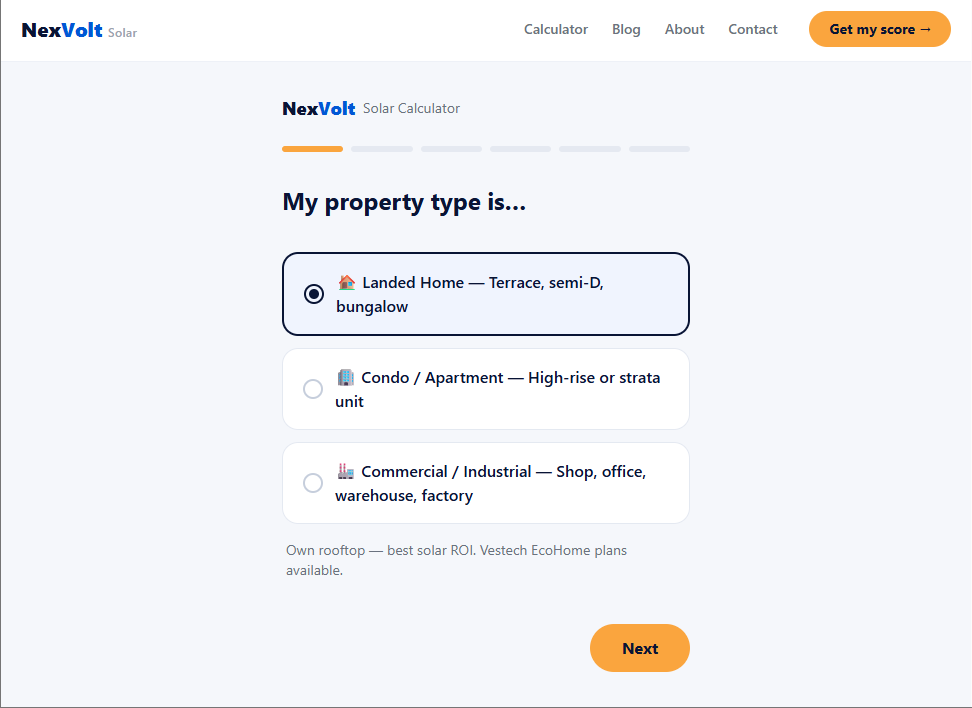Open the Contact page link
This screenshot has height=708, width=972.
753,29
